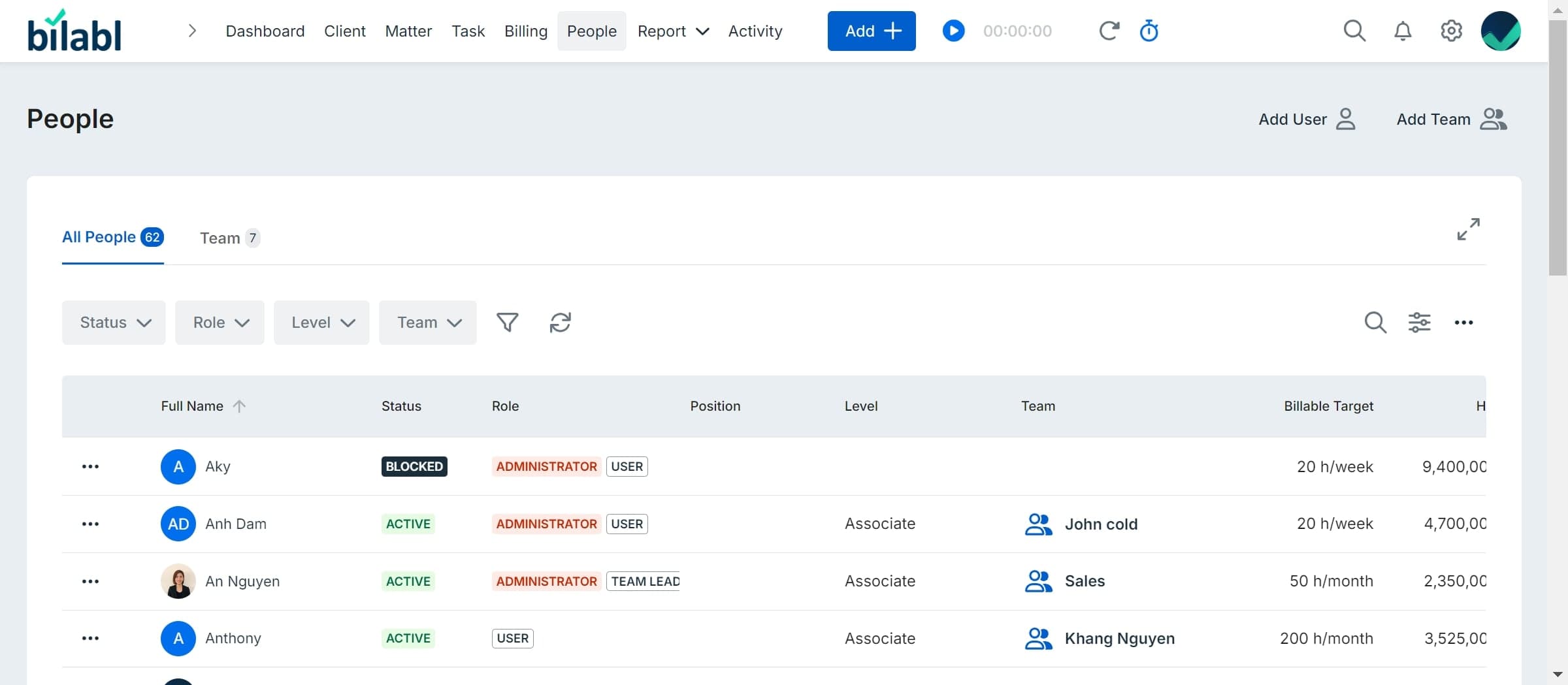Viewport: 1568px width, 685px height.
Task: Open row actions for An Nguyen
Action: pyautogui.click(x=90, y=581)
